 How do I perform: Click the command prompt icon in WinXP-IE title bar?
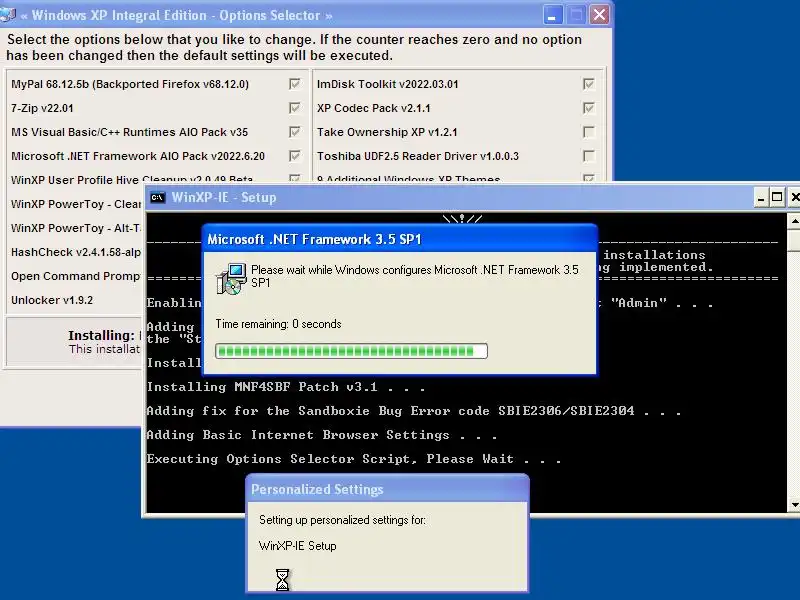point(158,197)
